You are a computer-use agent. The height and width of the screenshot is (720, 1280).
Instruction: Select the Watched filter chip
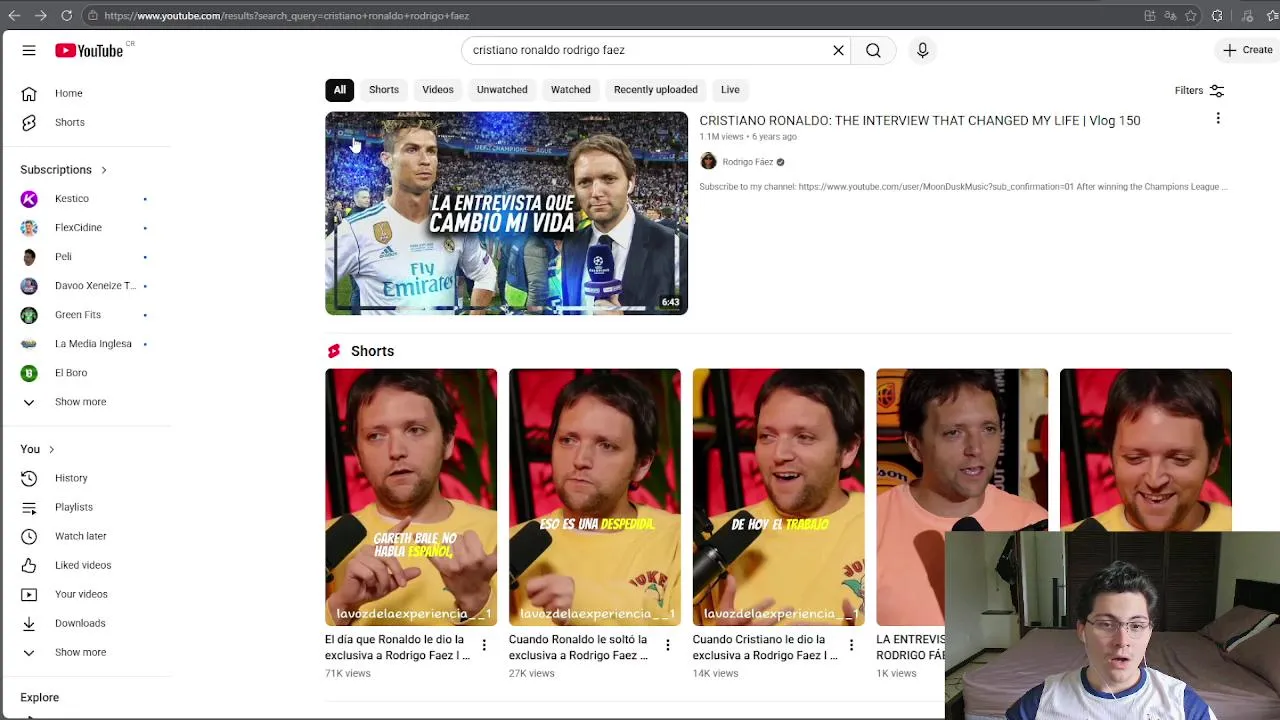point(570,90)
